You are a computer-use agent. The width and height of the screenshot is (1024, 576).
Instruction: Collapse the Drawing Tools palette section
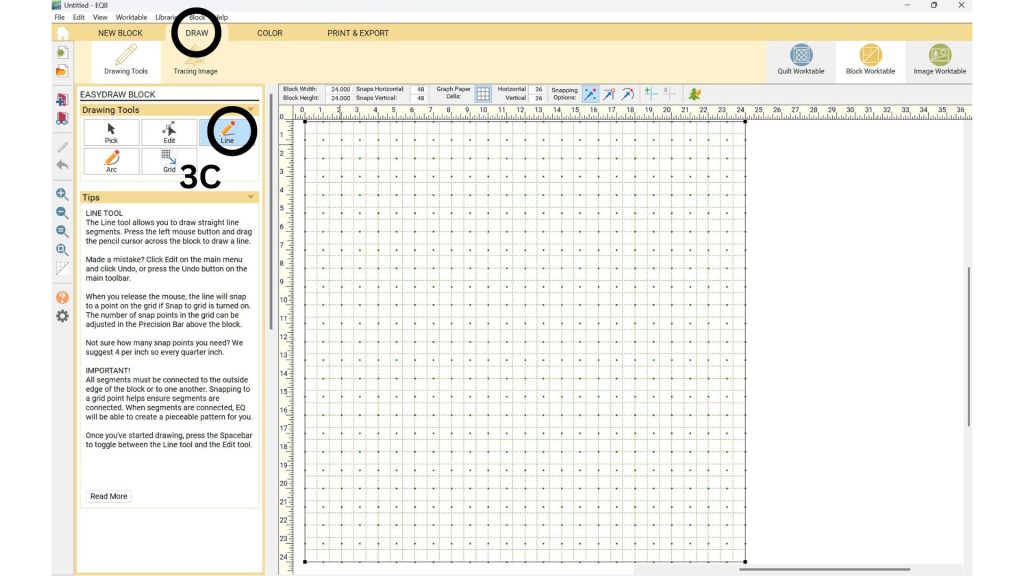coord(251,110)
